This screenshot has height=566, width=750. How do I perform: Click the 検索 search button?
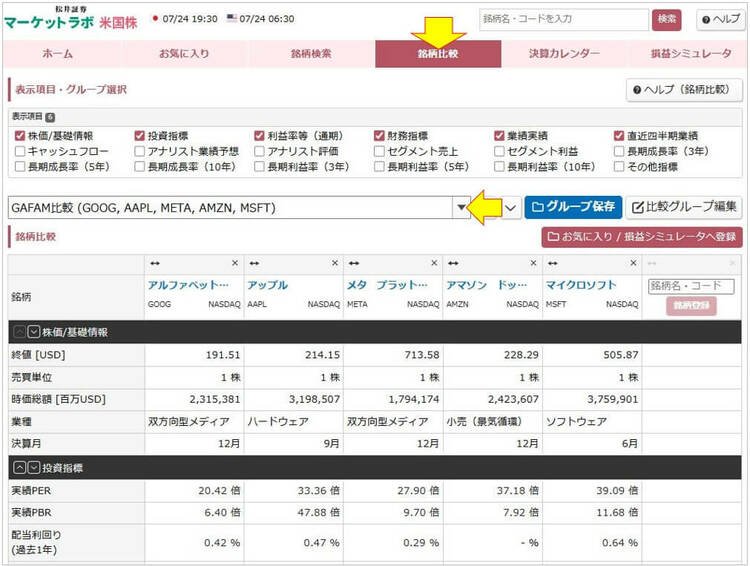tap(666, 20)
